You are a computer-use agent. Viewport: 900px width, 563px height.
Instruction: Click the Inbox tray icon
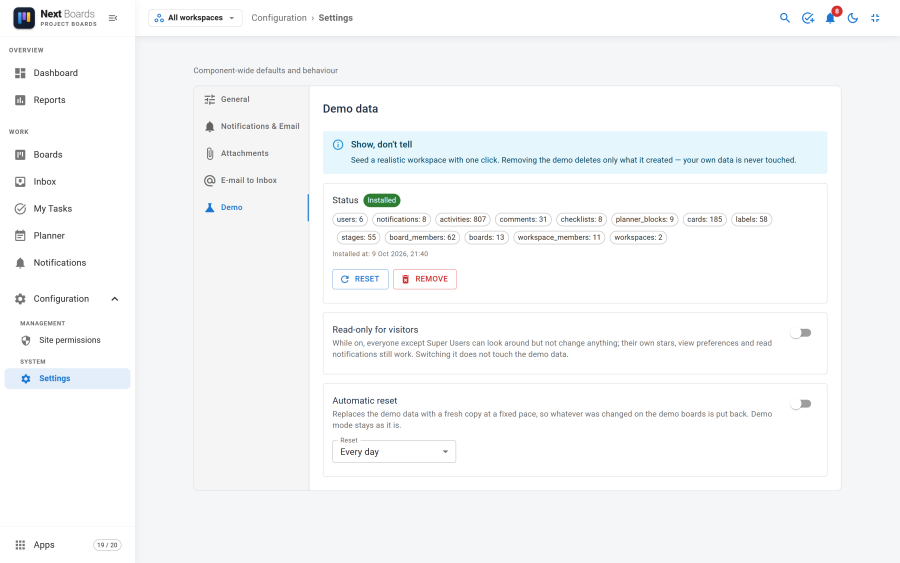coord(20,181)
